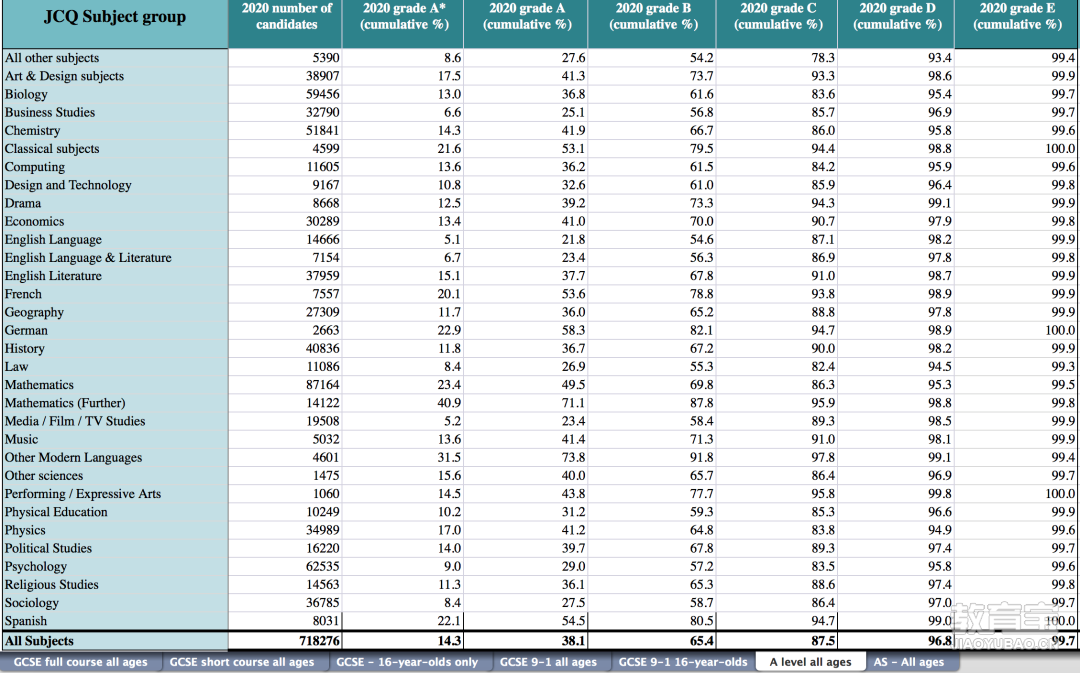This screenshot has height=673, width=1080.
Task: Click the '2020 grade D (cumulative %)' header
Action: click(x=897, y=24)
